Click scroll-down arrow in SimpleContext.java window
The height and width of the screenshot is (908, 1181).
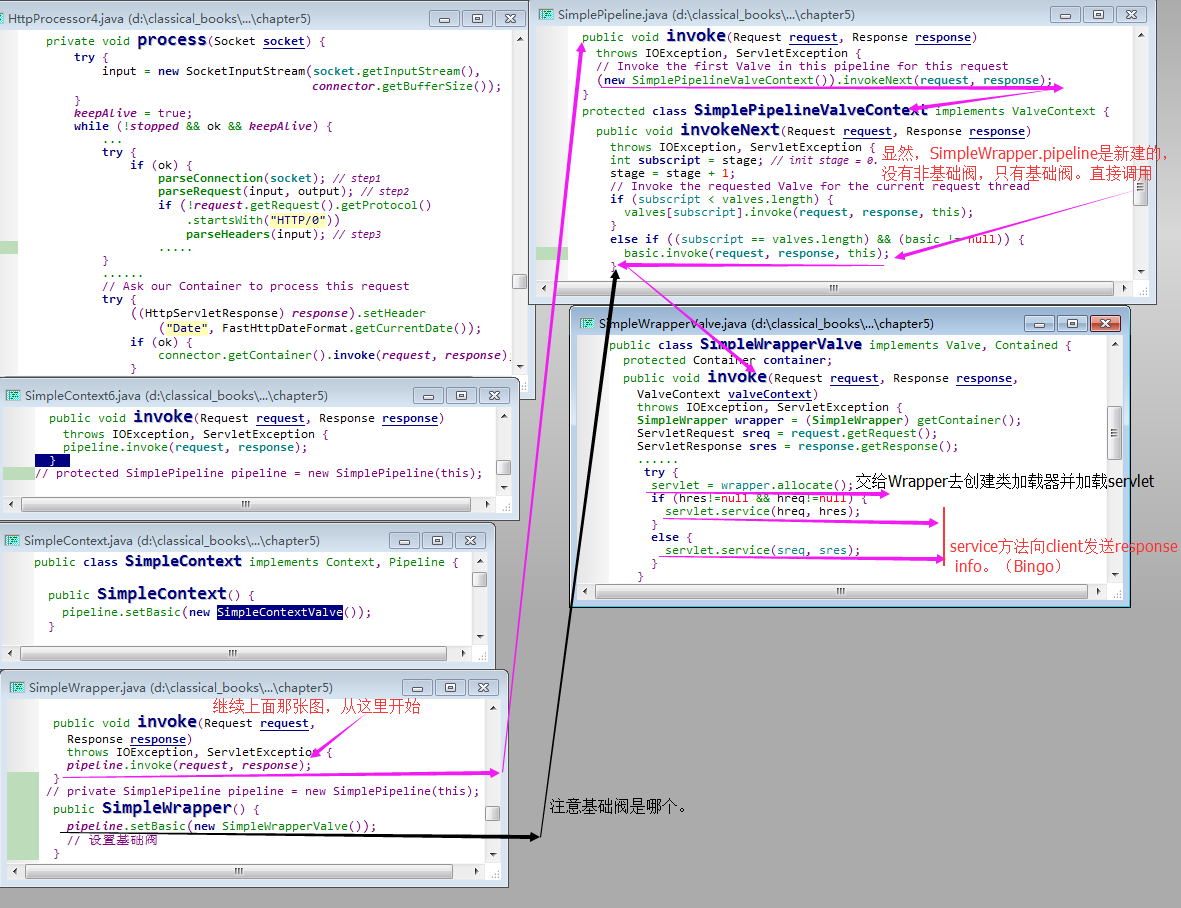click(x=480, y=637)
